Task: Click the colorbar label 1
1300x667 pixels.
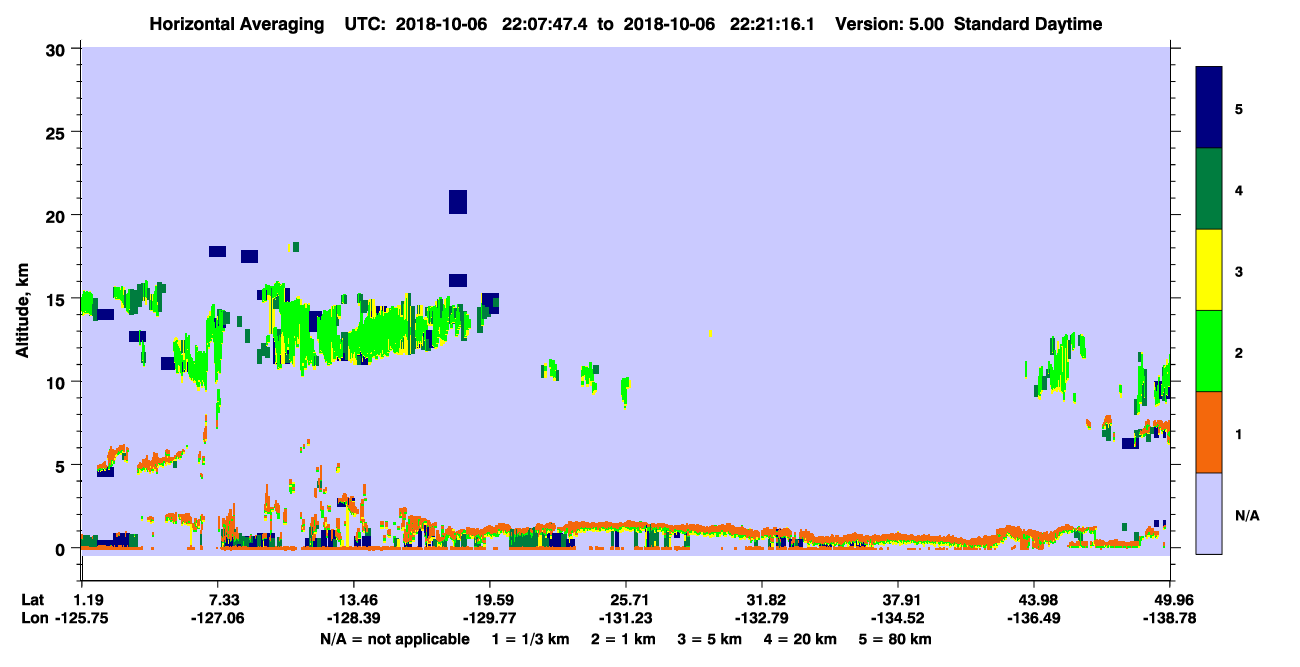Action: [x=1239, y=434]
